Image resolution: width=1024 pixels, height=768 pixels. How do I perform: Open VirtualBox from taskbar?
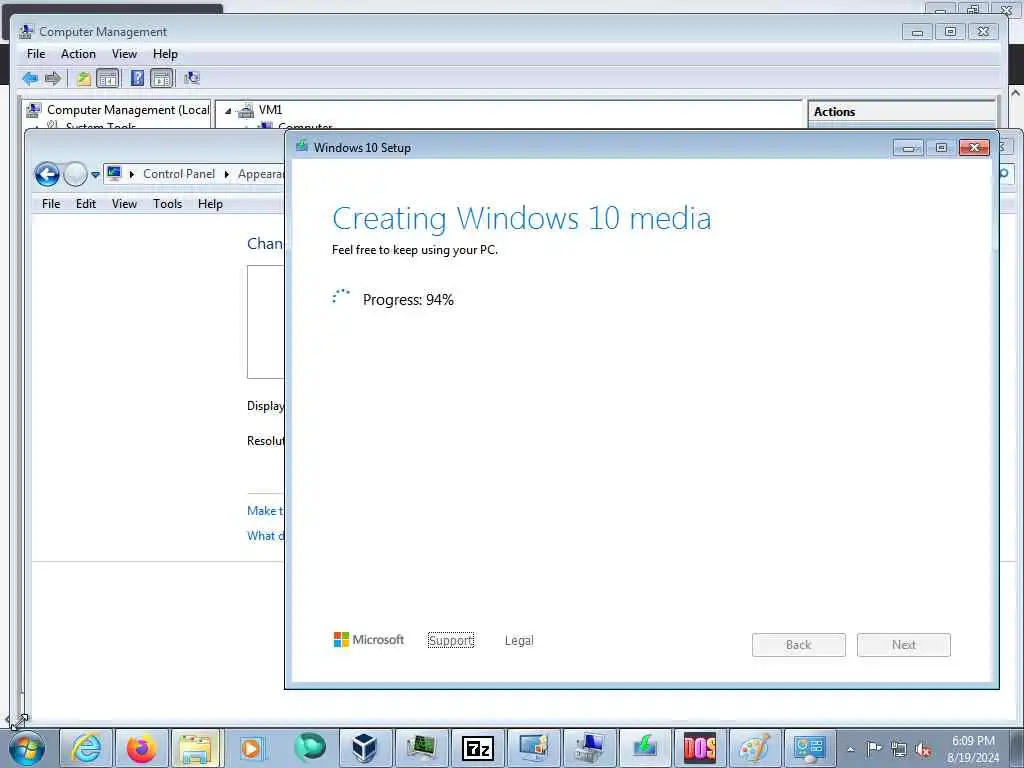coord(364,748)
